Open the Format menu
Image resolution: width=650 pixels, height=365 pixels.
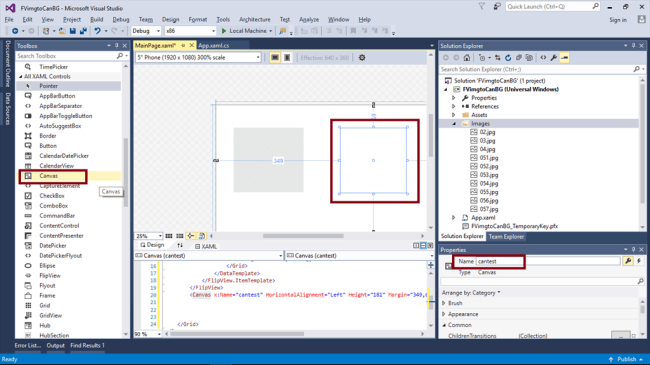(198, 19)
